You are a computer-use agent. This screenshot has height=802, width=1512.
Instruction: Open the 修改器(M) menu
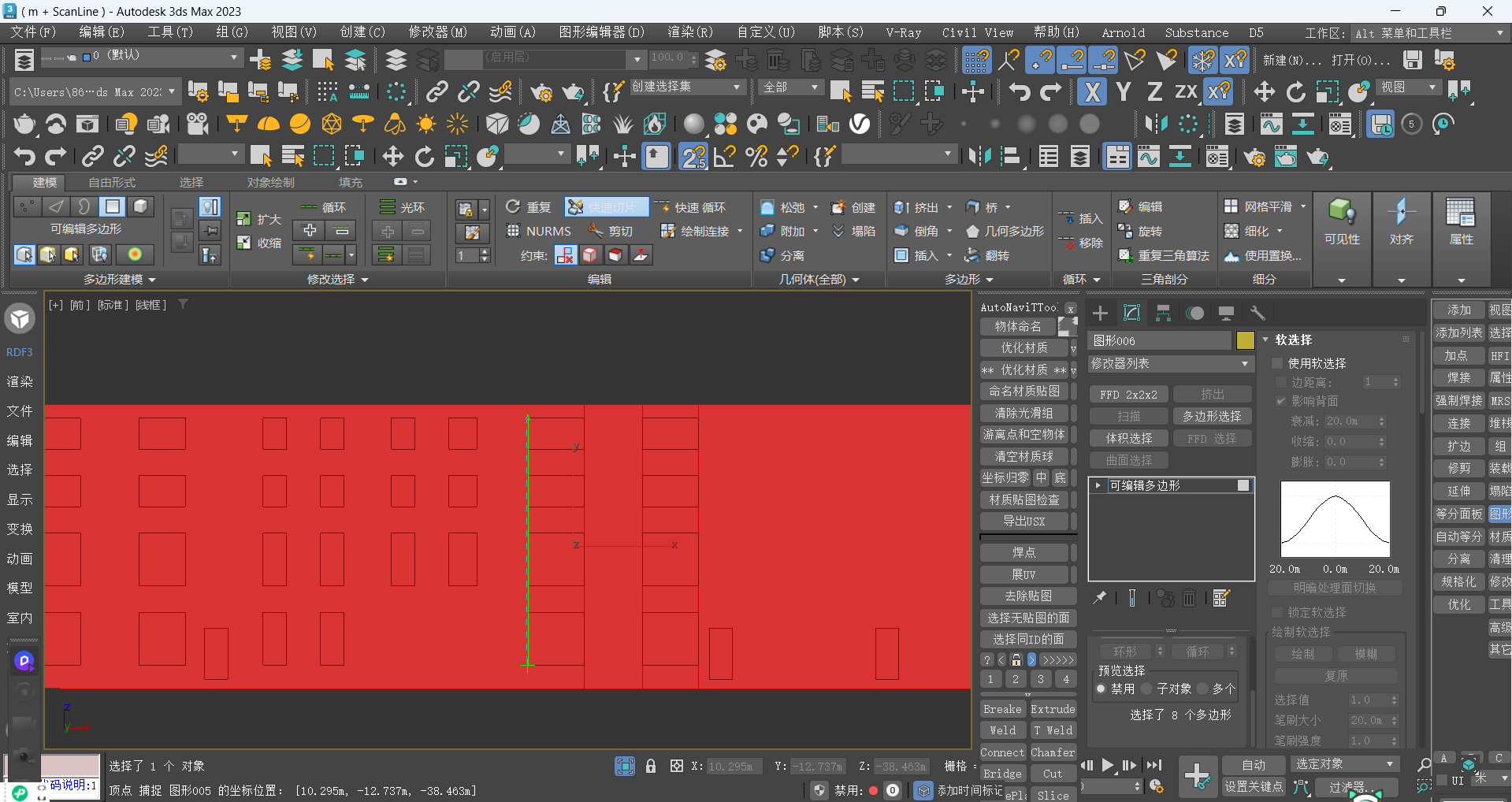click(x=438, y=32)
